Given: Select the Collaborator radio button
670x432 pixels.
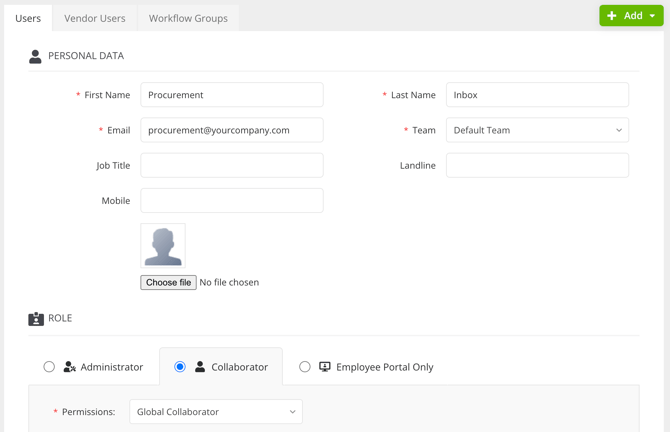Looking at the screenshot, I should (180, 367).
